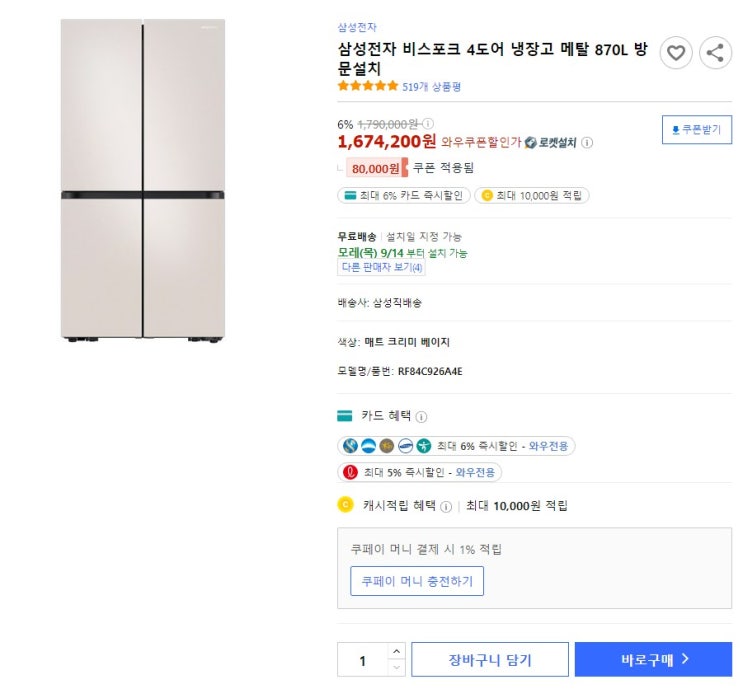This screenshot has height=689, width=743.
Task: Click the heart wishlist icon
Action: click(x=677, y=53)
